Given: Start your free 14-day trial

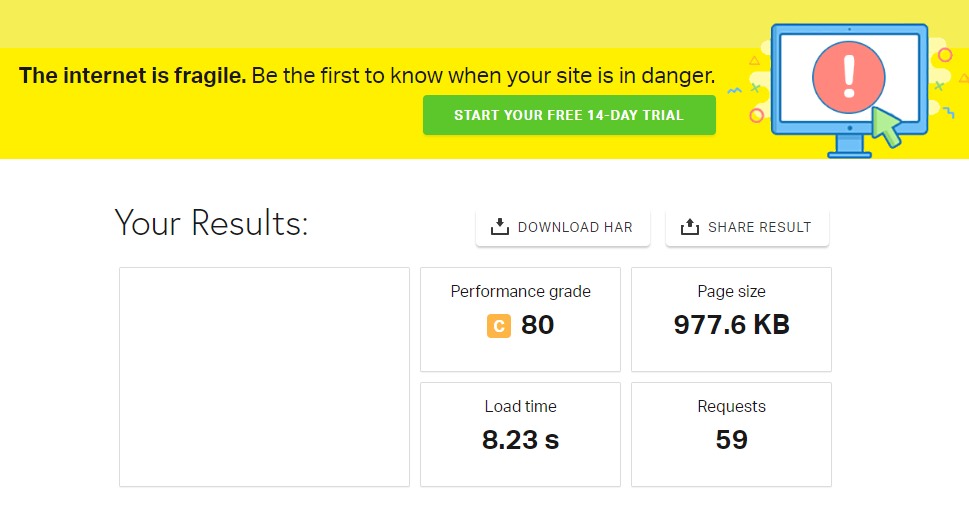Looking at the screenshot, I should point(569,115).
